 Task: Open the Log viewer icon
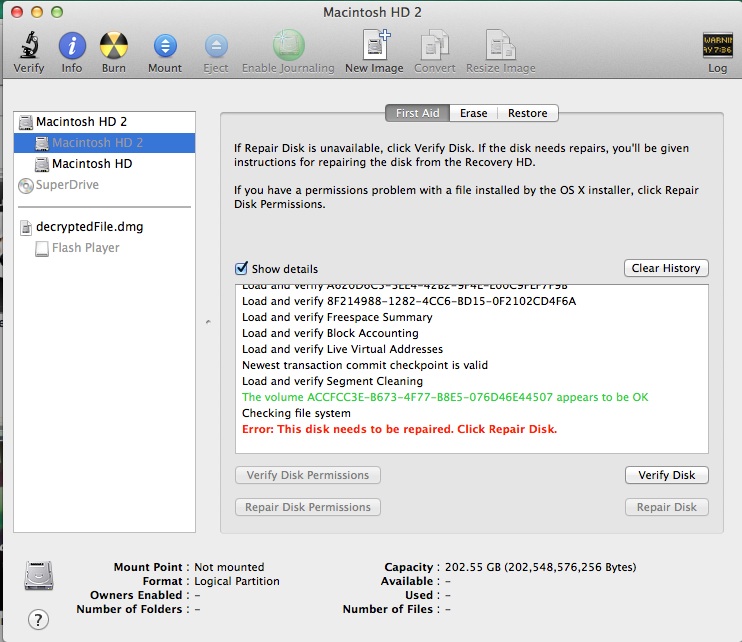(x=717, y=45)
